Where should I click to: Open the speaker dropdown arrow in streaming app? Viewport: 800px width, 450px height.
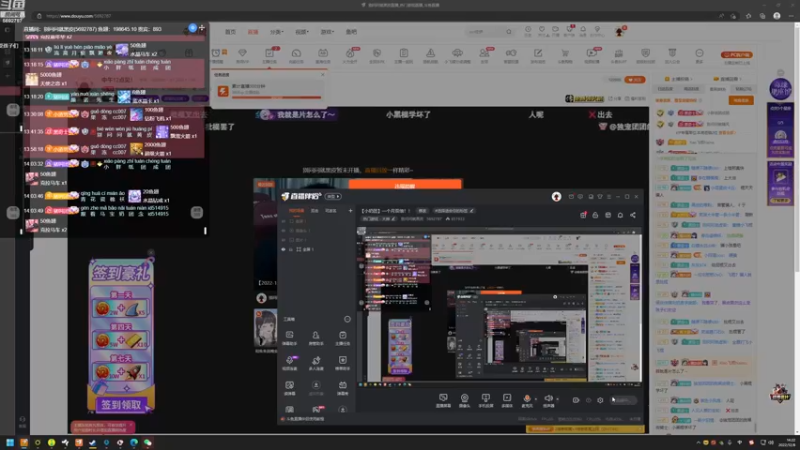coord(557,398)
